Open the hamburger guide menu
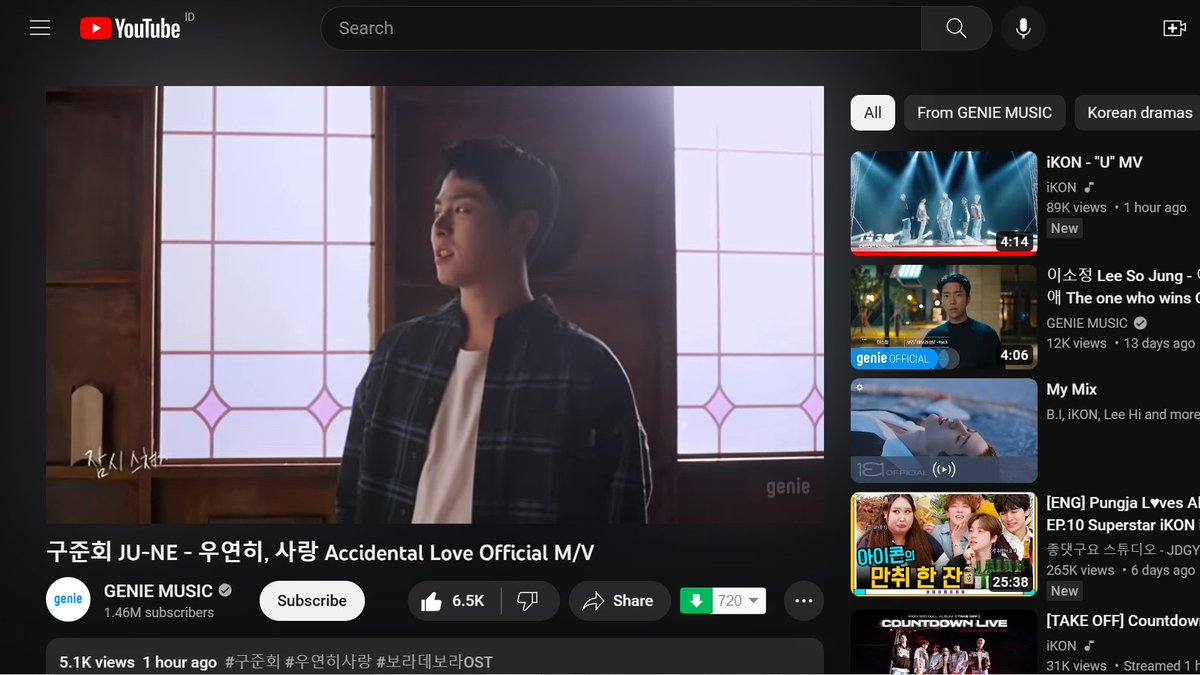This screenshot has height=675, width=1200. 40,28
